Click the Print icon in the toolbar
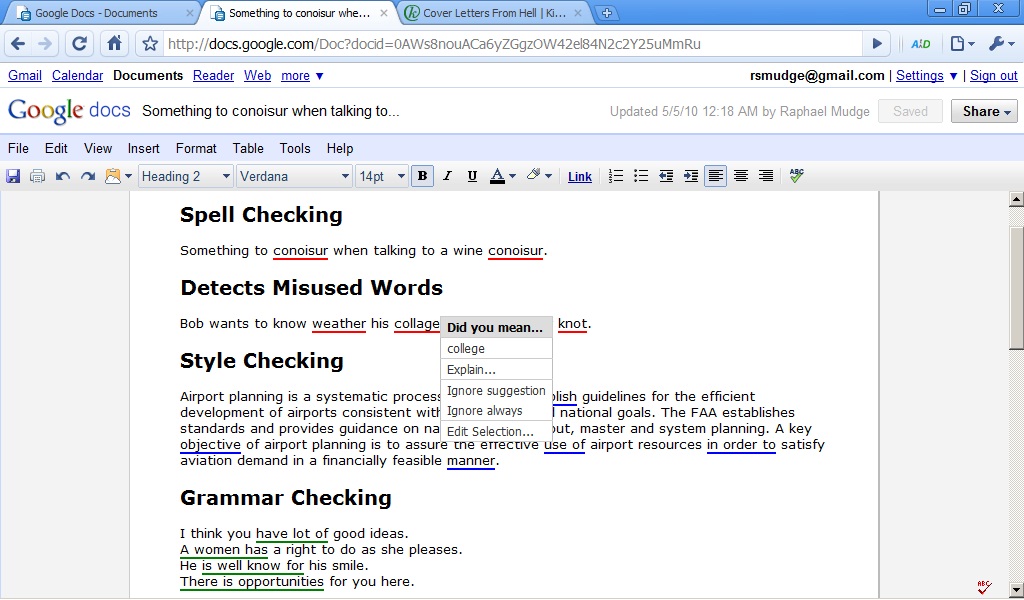 click(38, 176)
